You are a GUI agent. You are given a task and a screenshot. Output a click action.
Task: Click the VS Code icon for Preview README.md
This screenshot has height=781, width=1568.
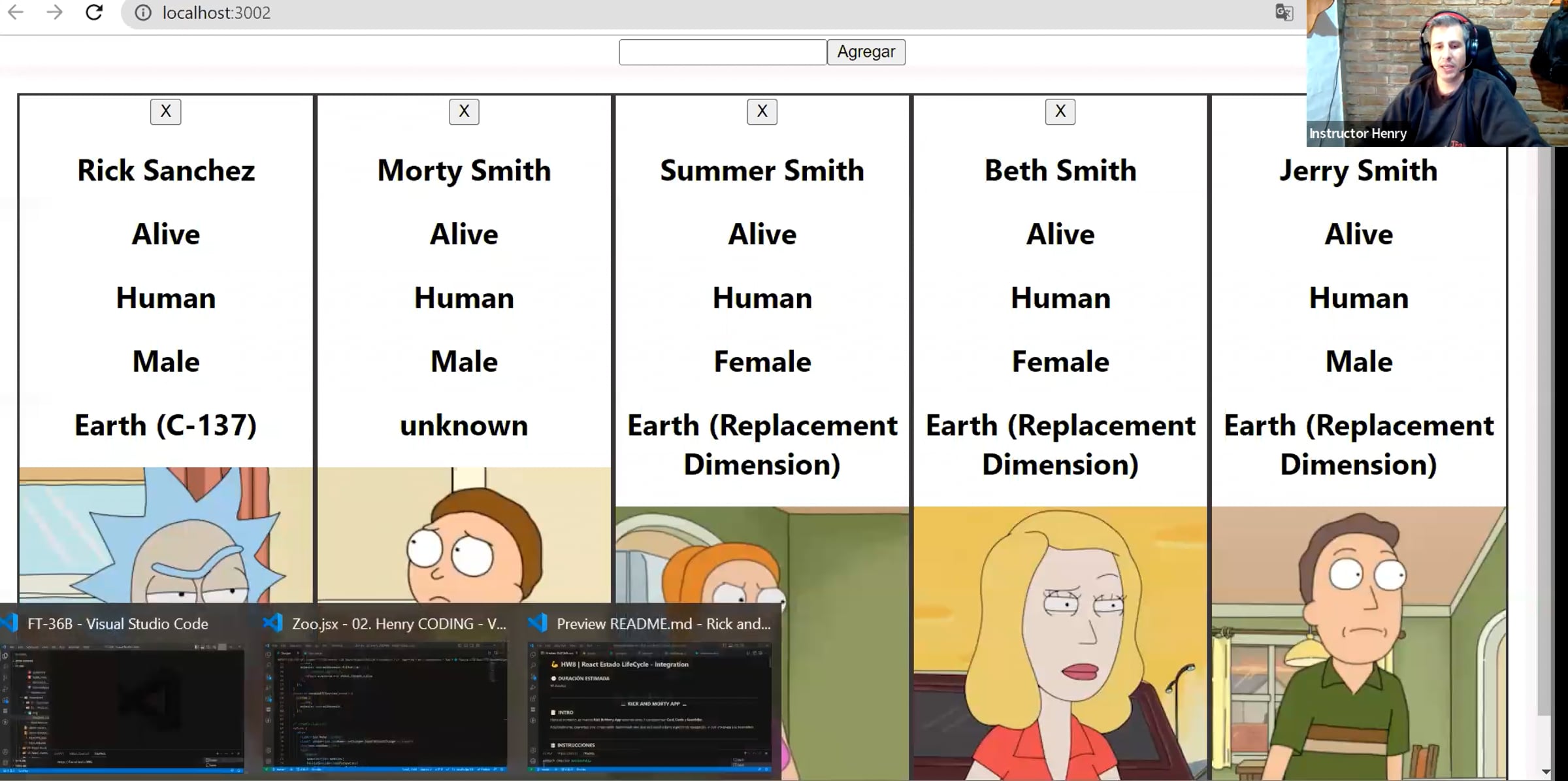pyautogui.click(x=538, y=623)
